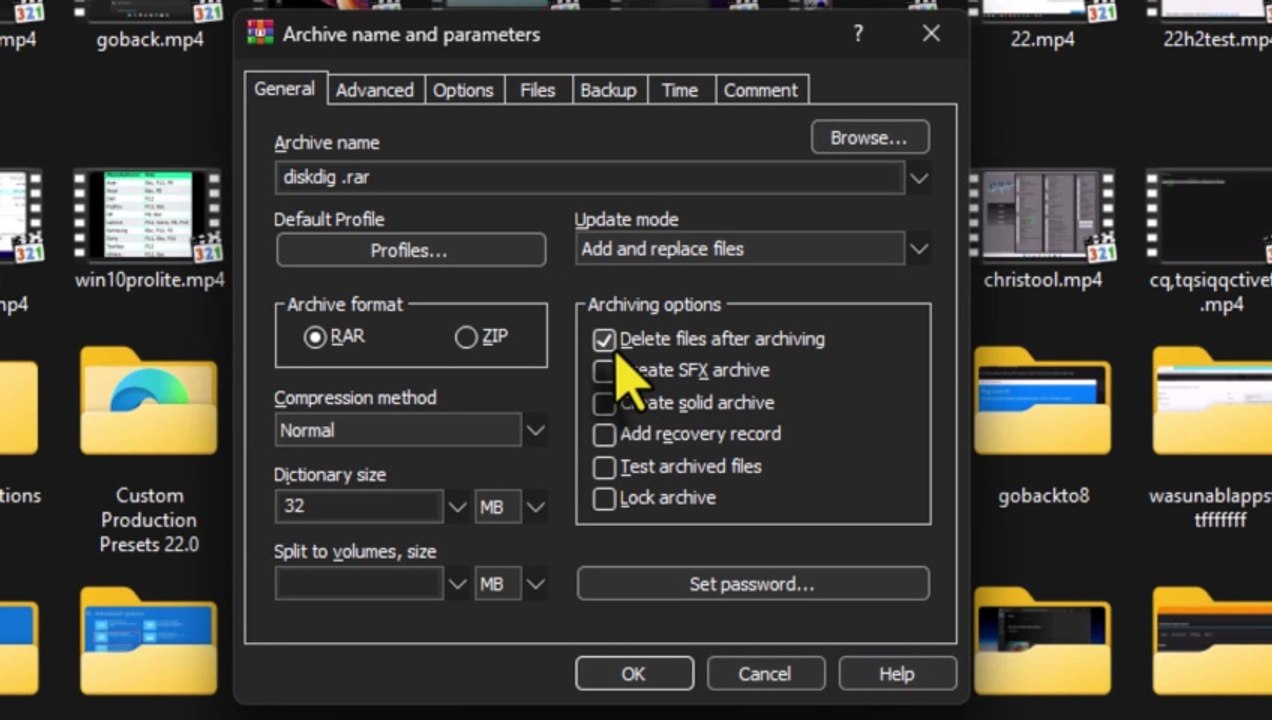Image resolution: width=1272 pixels, height=720 pixels.
Task: Expand the Archive name history dropdown arrow
Action: tap(918, 178)
